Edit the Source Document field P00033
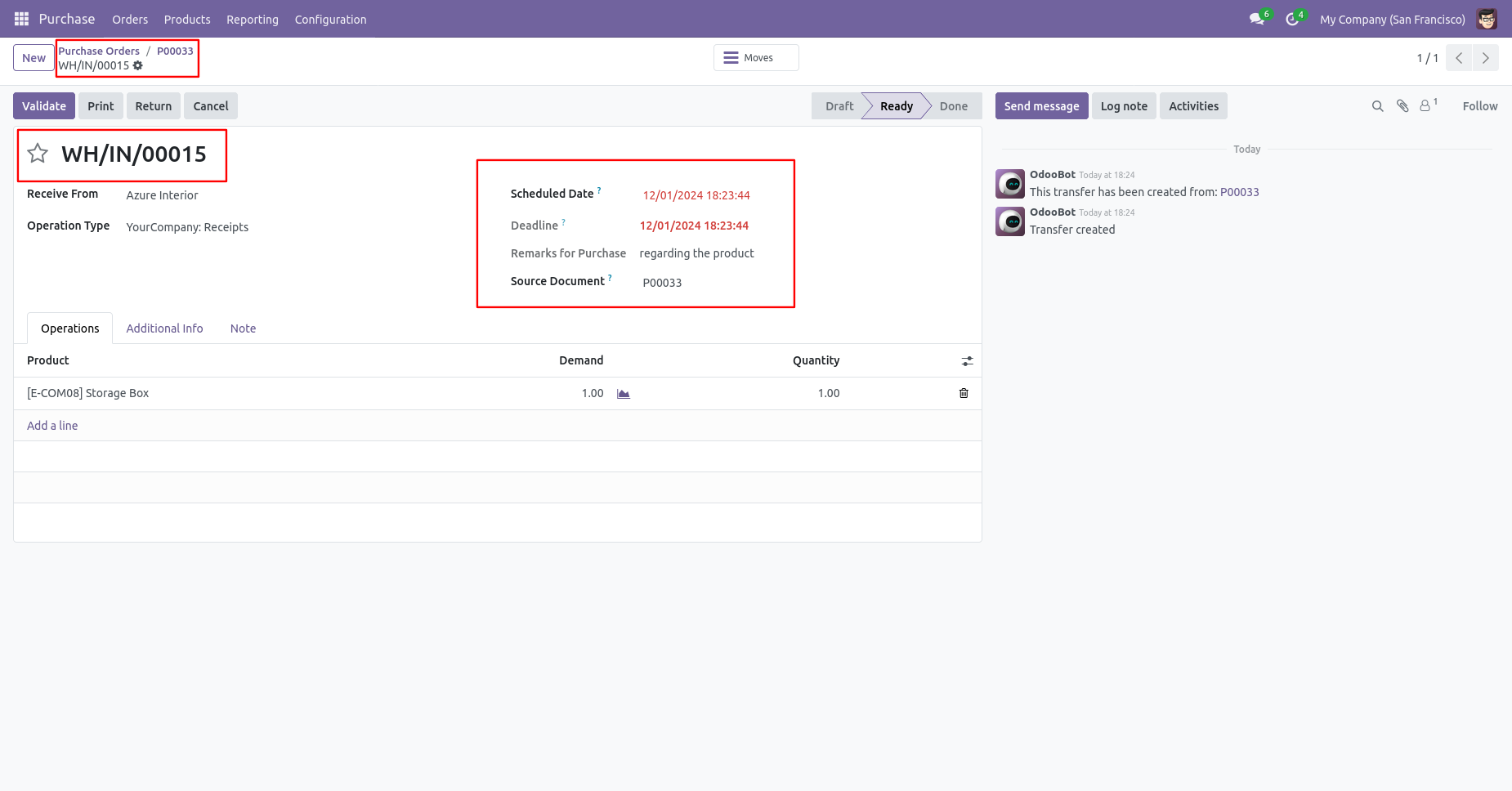The width and height of the screenshot is (1512, 791). 662,283
